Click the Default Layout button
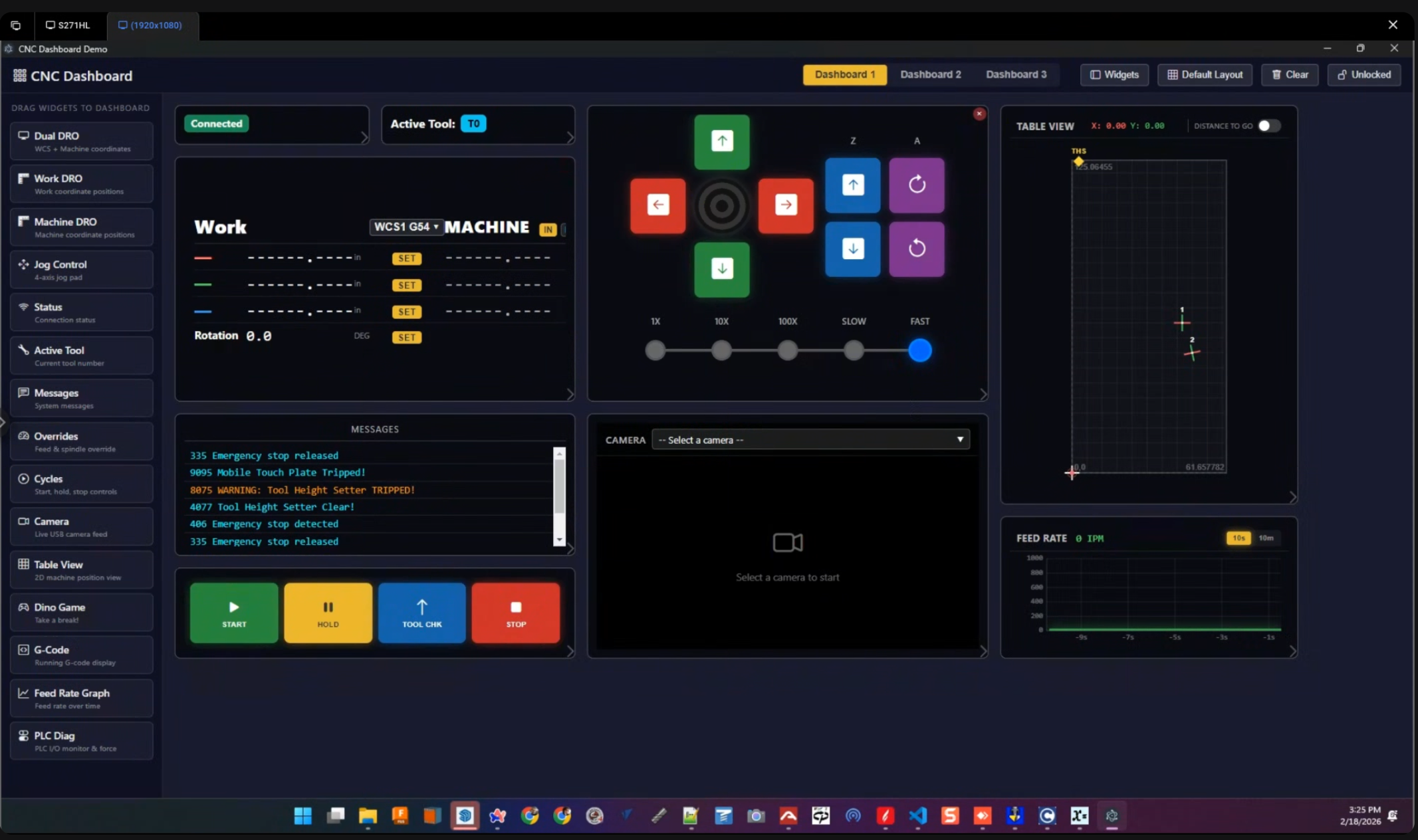Image resolution: width=1418 pixels, height=840 pixels. 1204,74
